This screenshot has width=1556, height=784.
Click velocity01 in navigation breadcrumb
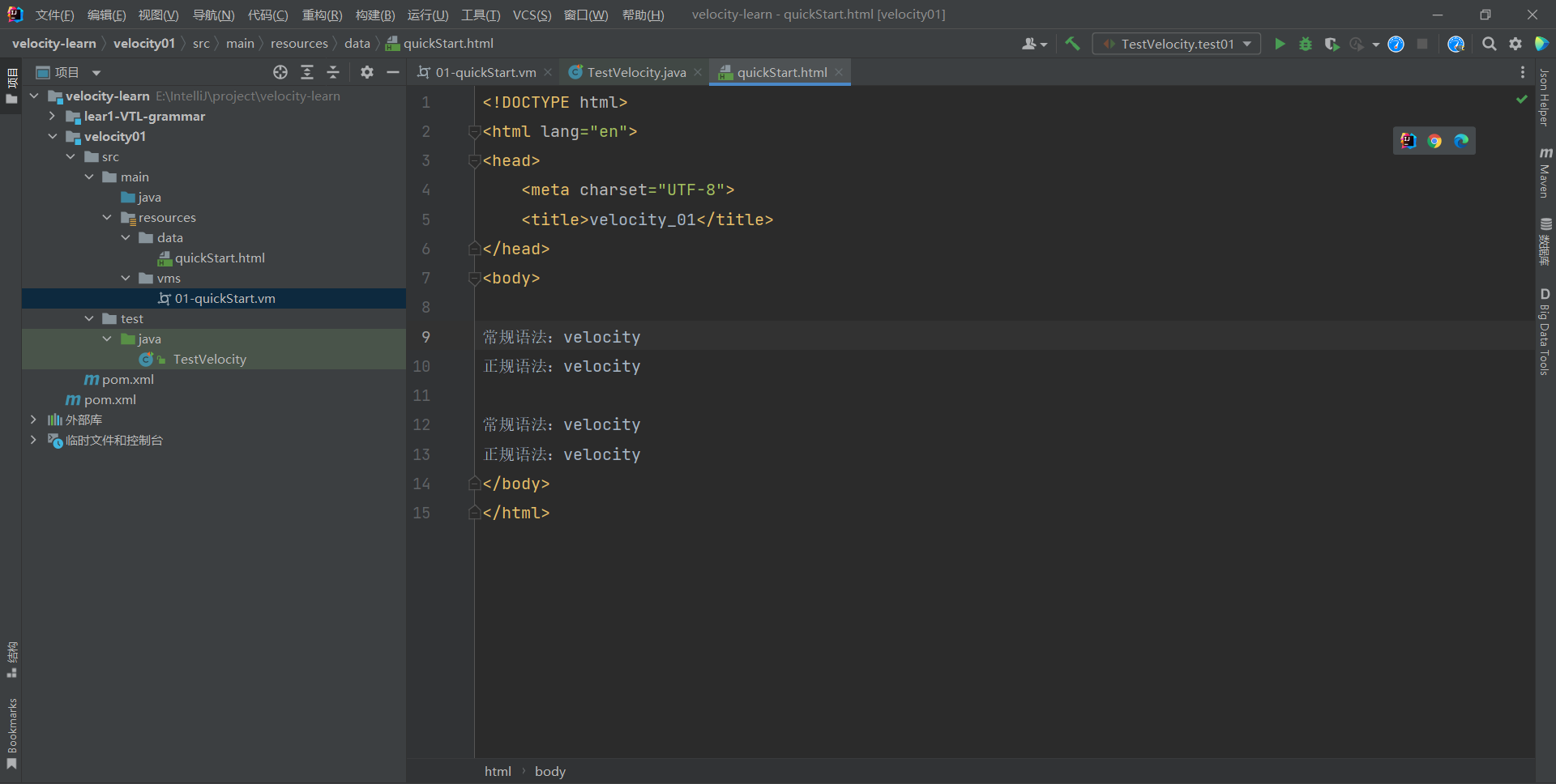[x=144, y=44]
